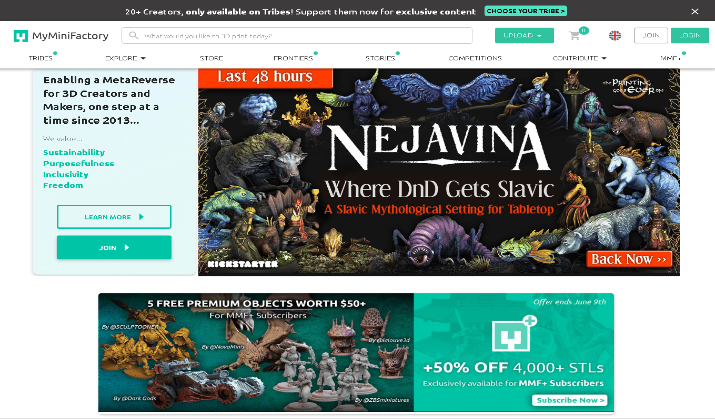This screenshot has width=715, height=420.
Task: Open the shopping cart icon
Action: point(575,36)
